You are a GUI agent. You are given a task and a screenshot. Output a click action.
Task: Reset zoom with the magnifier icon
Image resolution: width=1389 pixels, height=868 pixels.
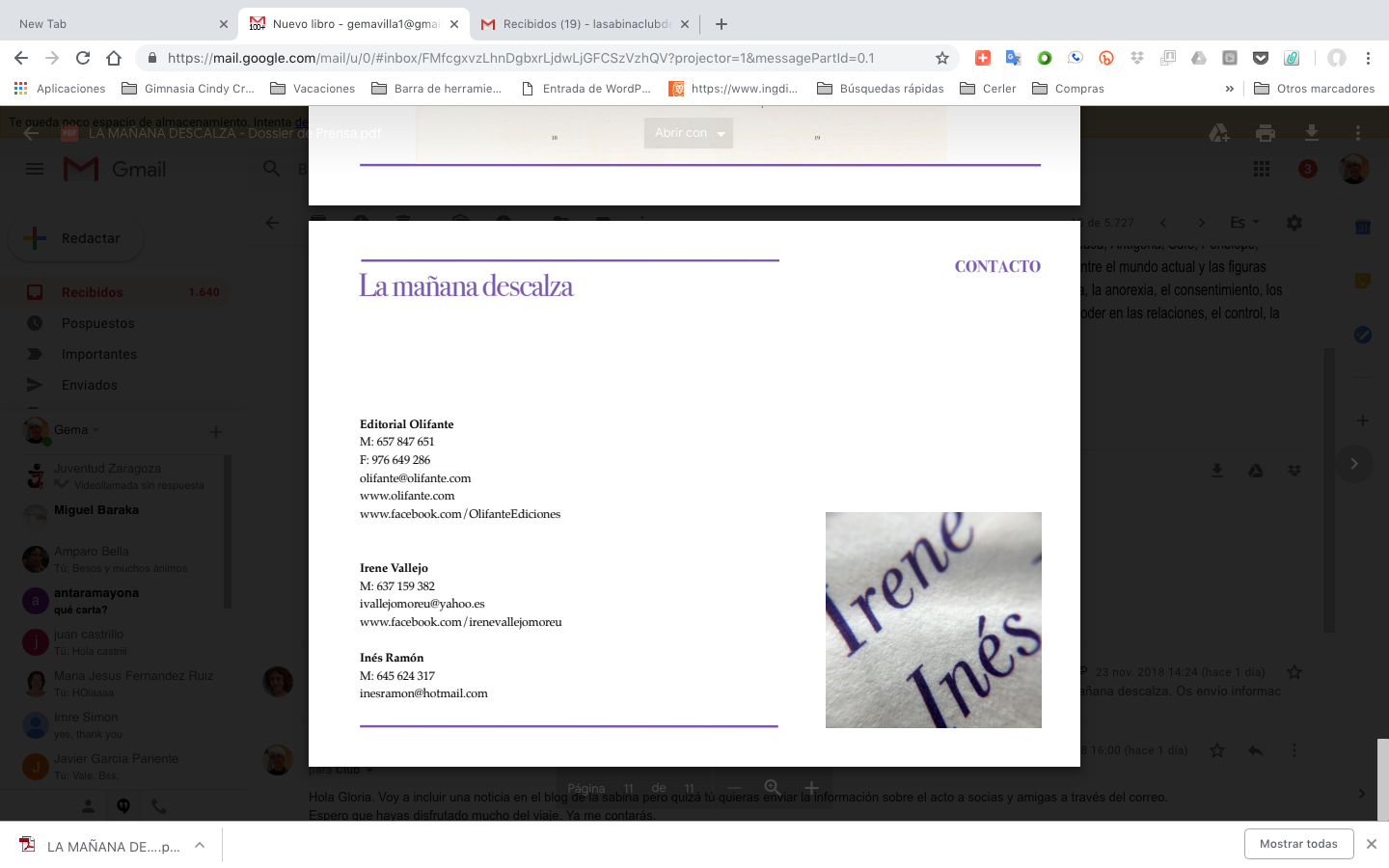773,788
